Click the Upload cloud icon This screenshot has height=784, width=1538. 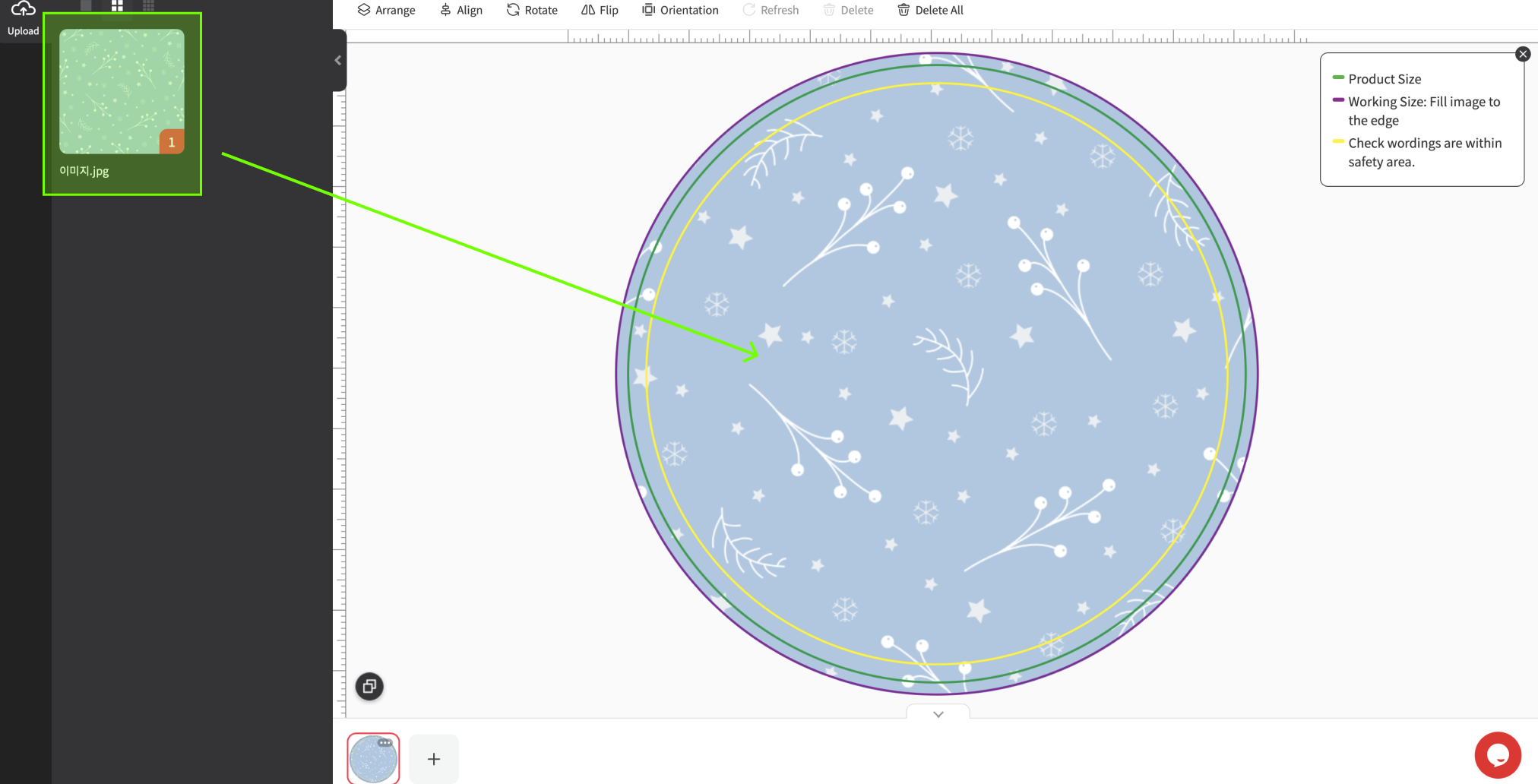tap(23, 9)
